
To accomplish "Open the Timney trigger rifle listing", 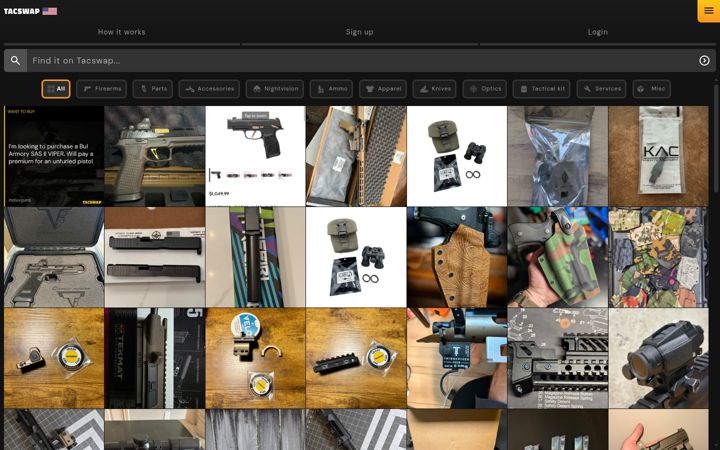I will [x=457, y=358].
